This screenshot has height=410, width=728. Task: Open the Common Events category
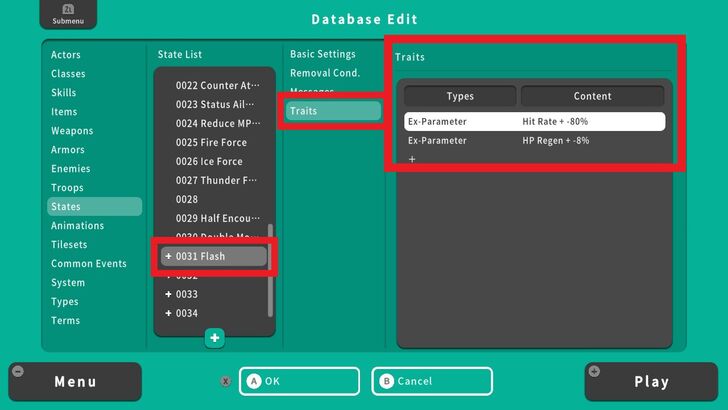click(x=88, y=264)
